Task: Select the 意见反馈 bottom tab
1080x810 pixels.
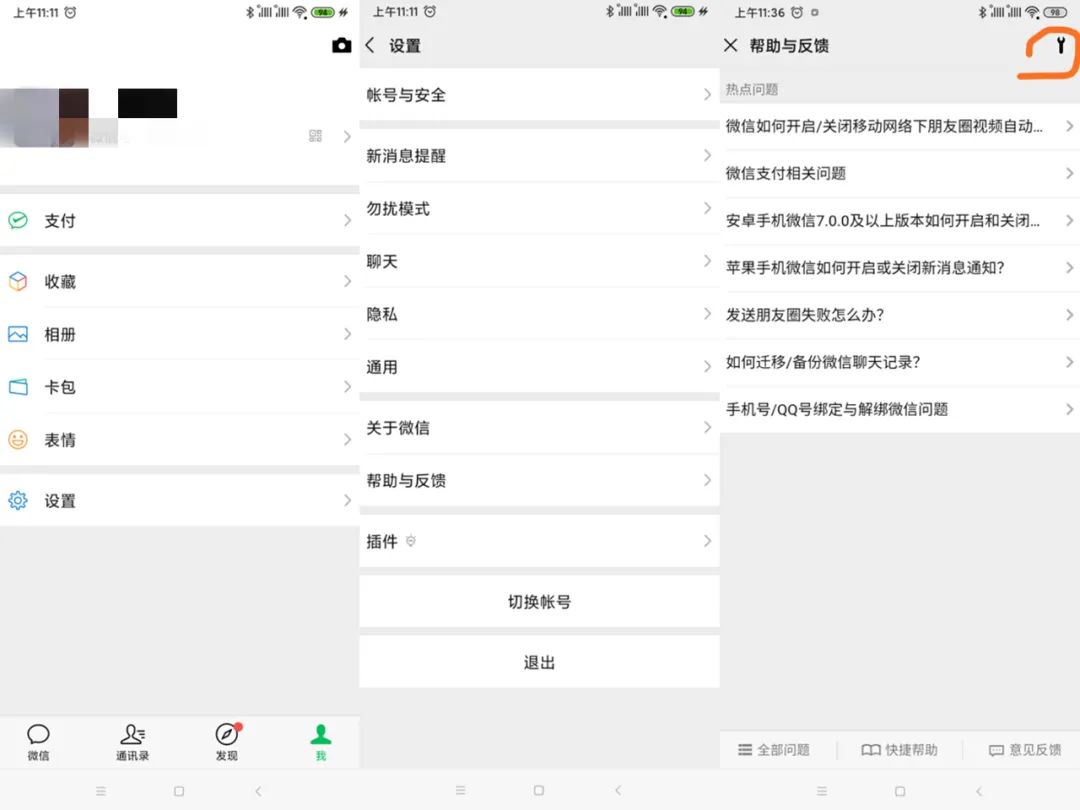Action: pos(1025,749)
